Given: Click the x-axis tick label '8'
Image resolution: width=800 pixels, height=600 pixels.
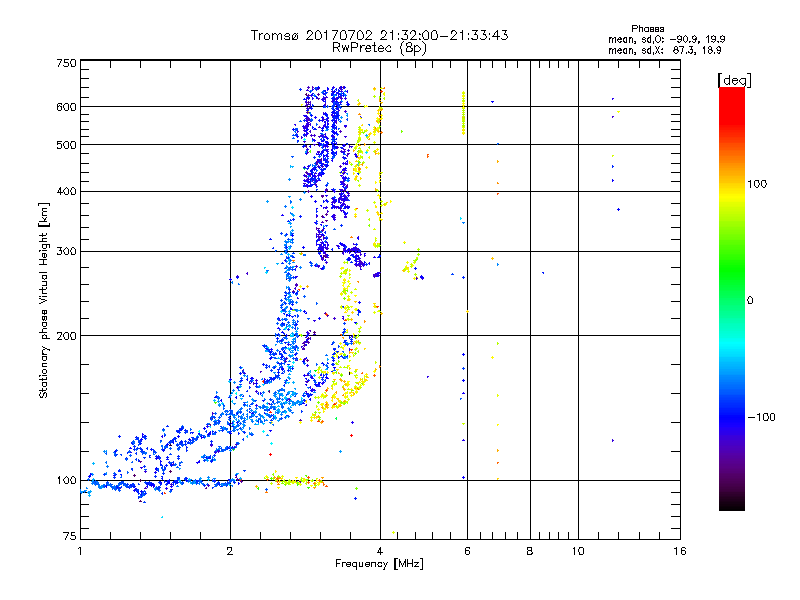Looking at the screenshot, I should pyautogui.click(x=530, y=551).
